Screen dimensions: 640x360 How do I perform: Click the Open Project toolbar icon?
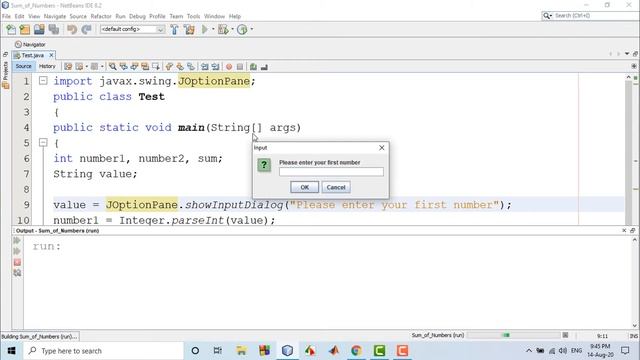(x=39, y=29)
